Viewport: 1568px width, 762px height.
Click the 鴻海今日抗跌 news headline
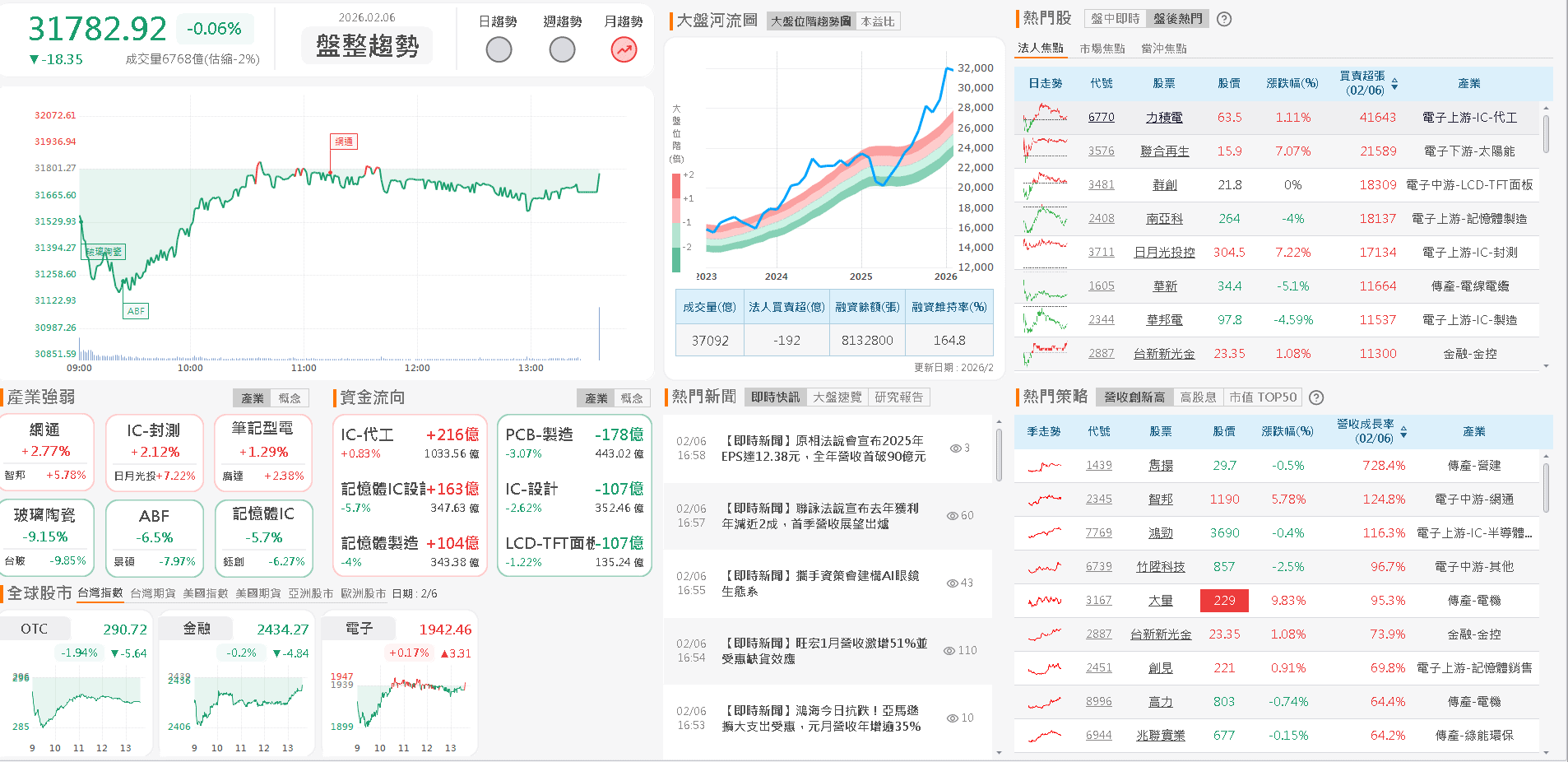[x=820, y=718]
